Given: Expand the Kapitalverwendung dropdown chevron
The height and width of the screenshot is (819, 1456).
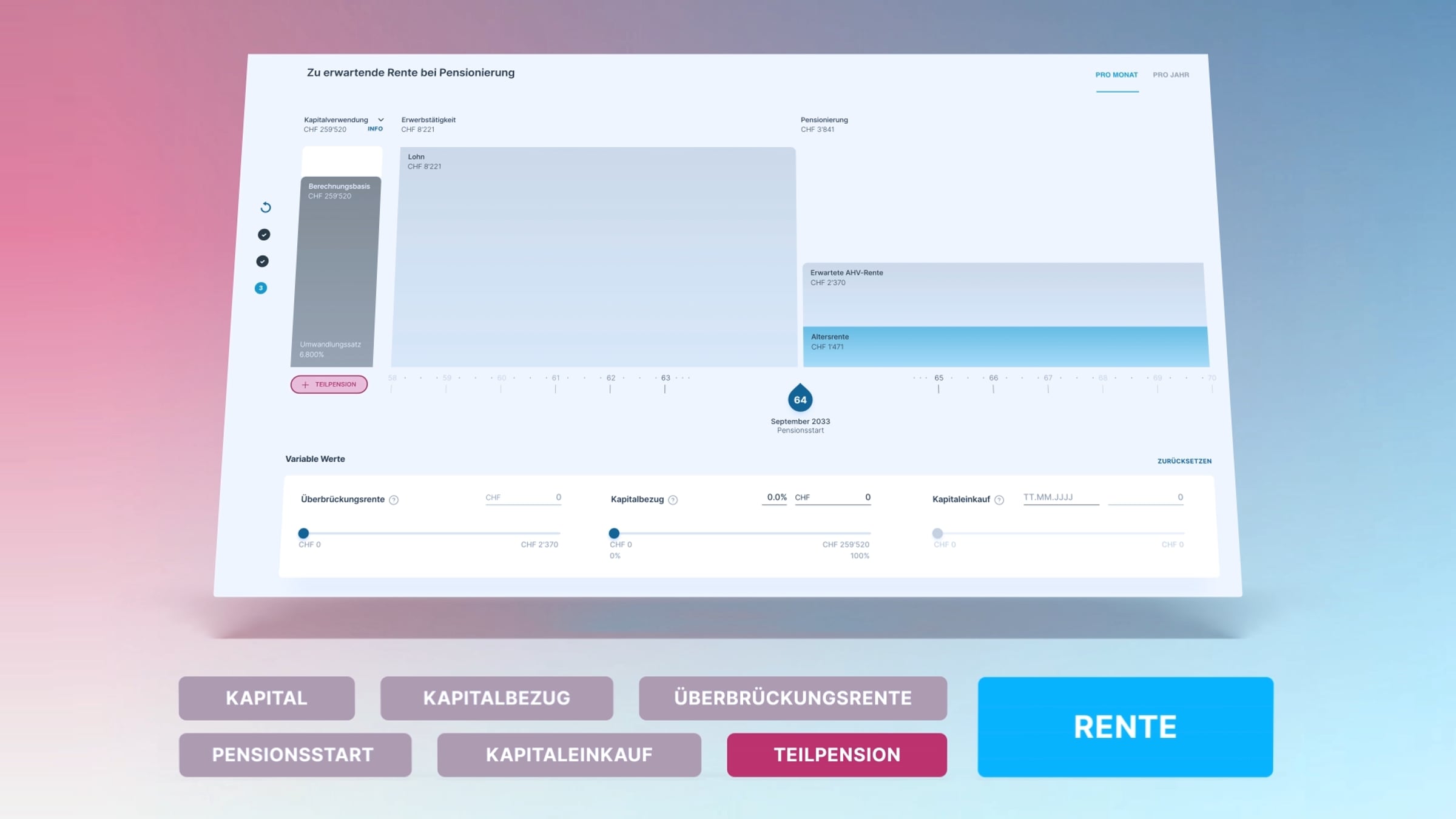Looking at the screenshot, I should [381, 120].
